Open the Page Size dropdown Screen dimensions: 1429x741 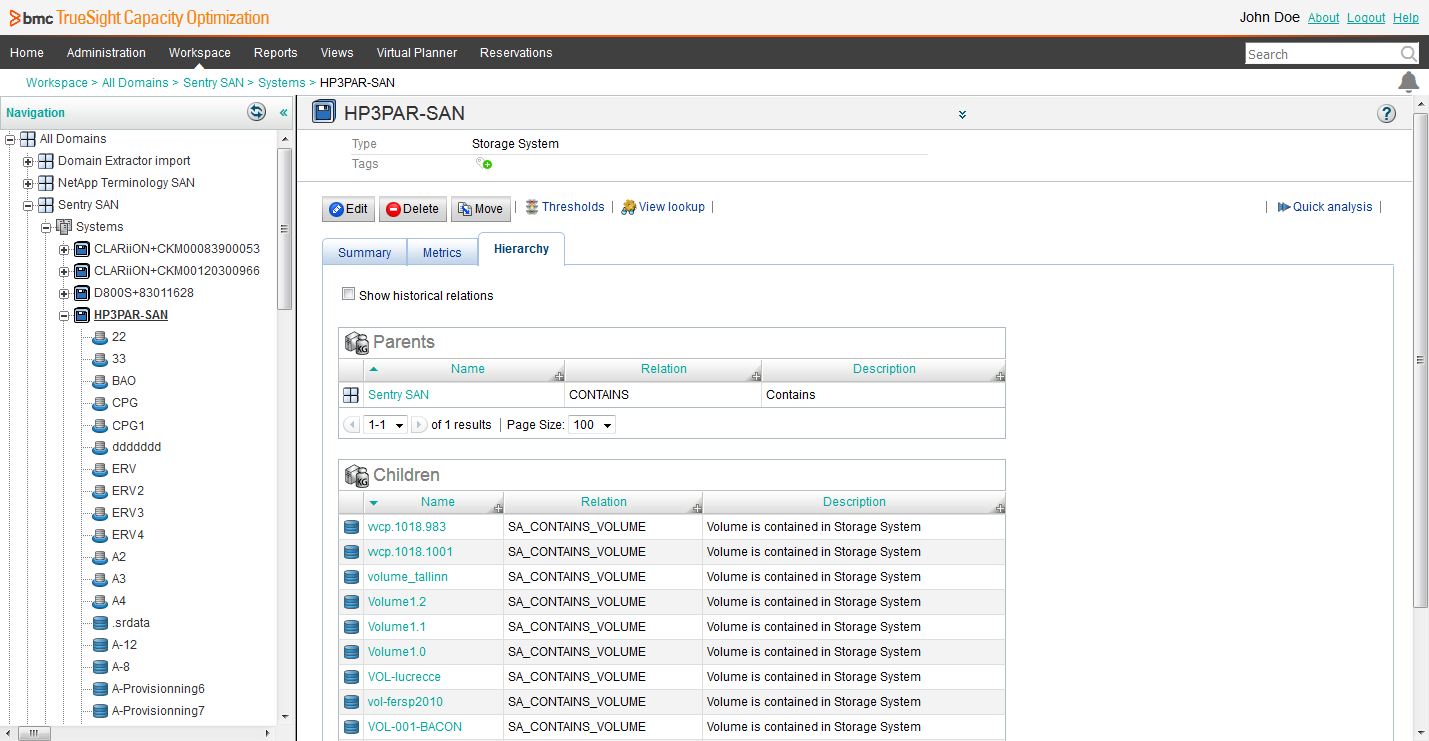click(x=592, y=425)
